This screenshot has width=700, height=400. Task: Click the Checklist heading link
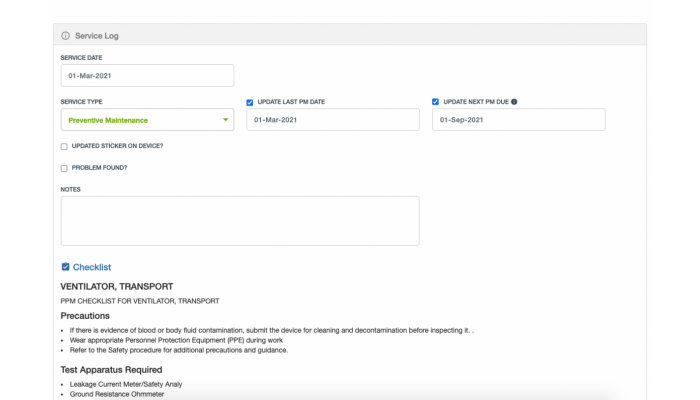tap(92, 267)
